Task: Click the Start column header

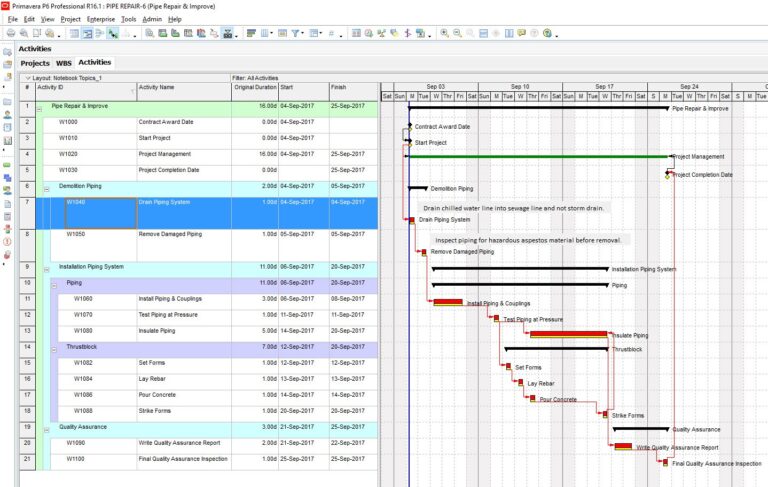Action: click(x=304, y=91)
